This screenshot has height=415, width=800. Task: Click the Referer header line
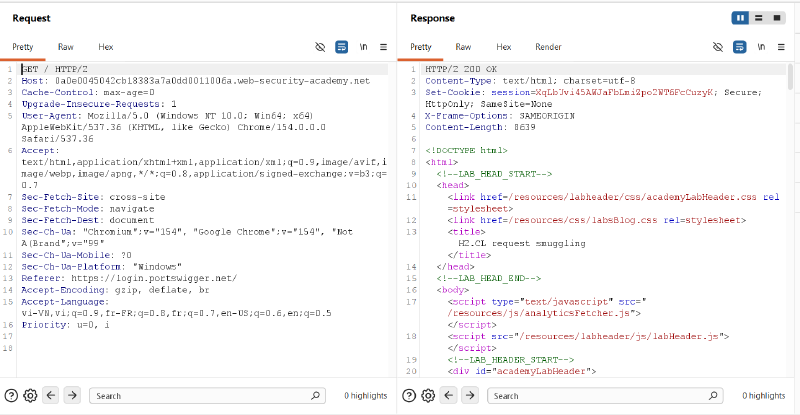pyautogui.click(x=129, y=278)
